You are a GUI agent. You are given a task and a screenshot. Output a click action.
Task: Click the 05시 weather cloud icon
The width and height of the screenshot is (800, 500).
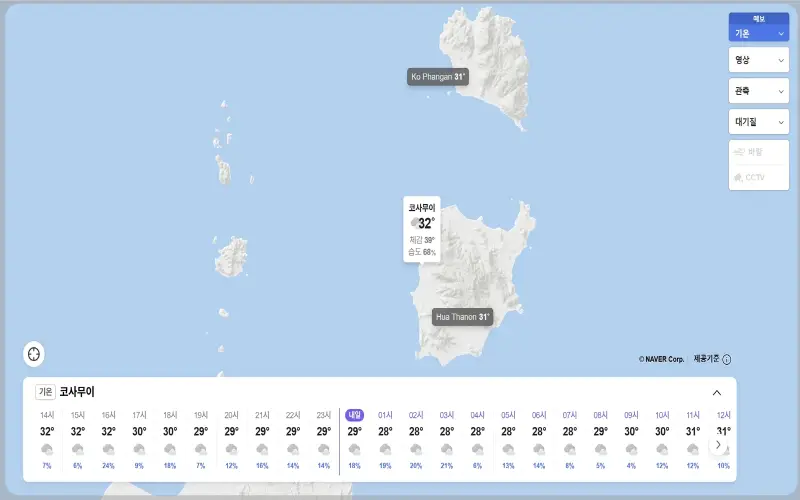(508, 449)
